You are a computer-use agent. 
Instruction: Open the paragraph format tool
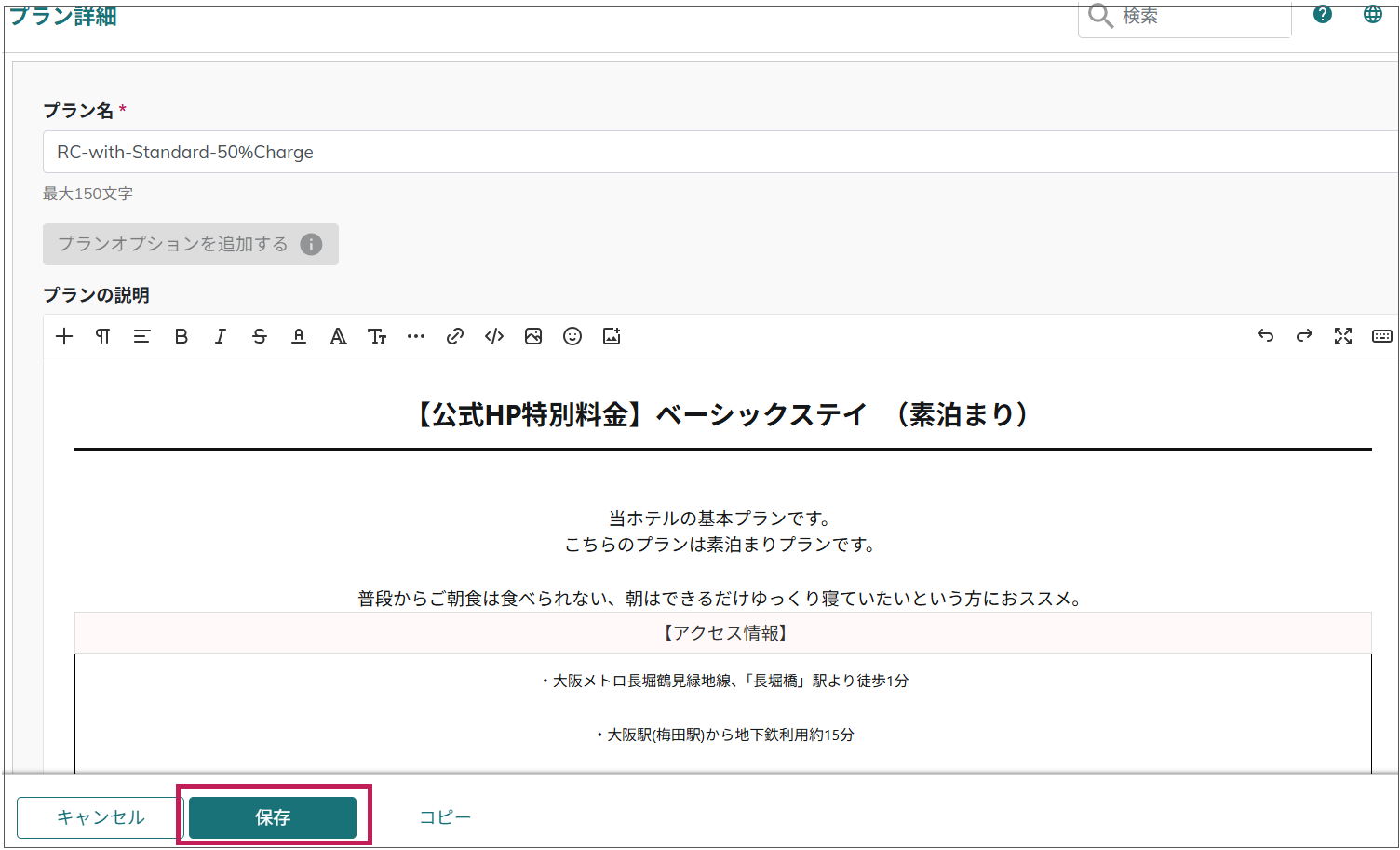pyautogui.click(x=103, y=336)
